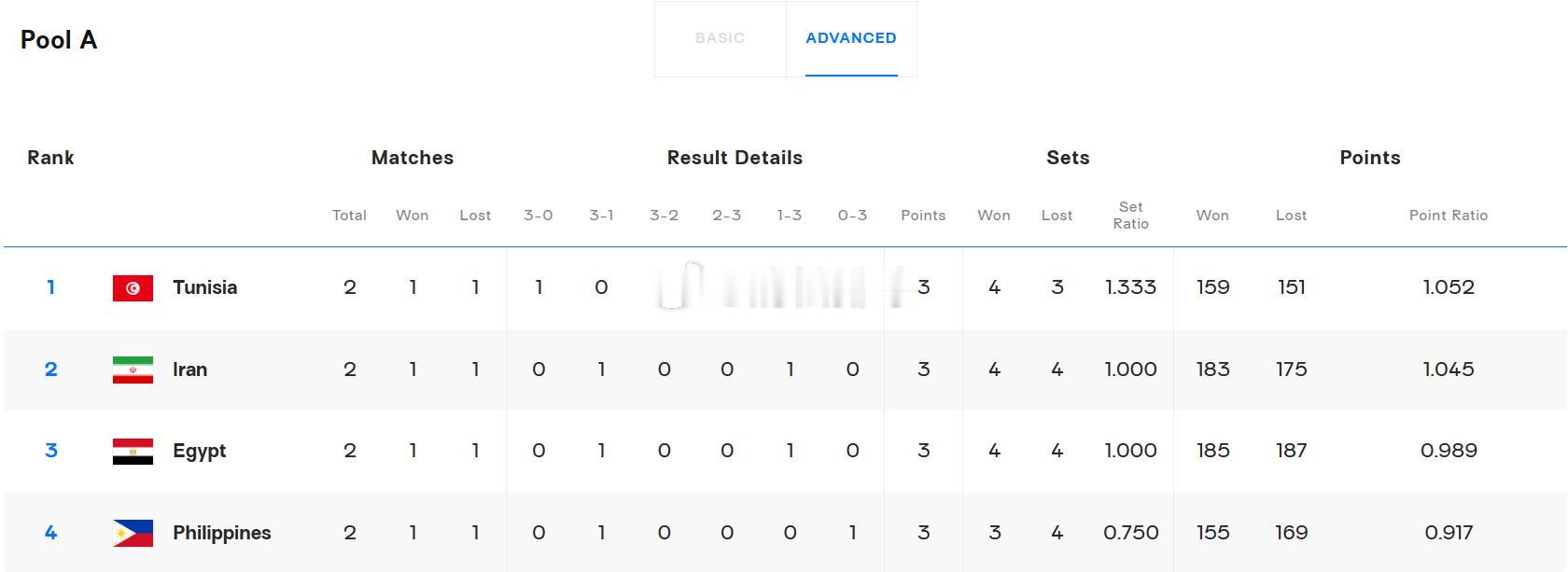
Task: Click the Matches Total column header
Action: (x=349, y=216)
